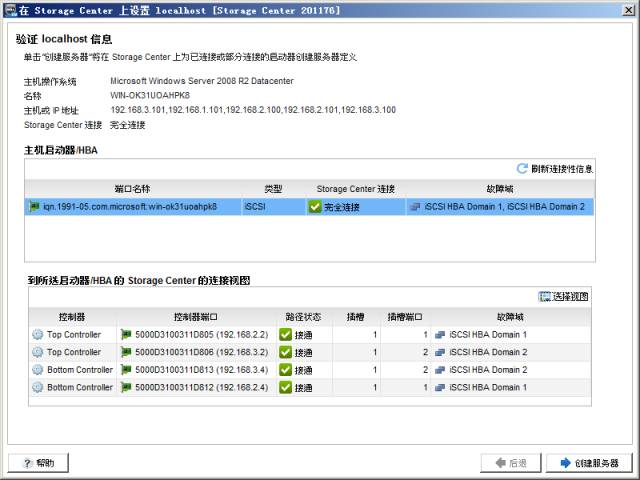
Task: Click the help question mark icon
Action: (x=23, y=463)
